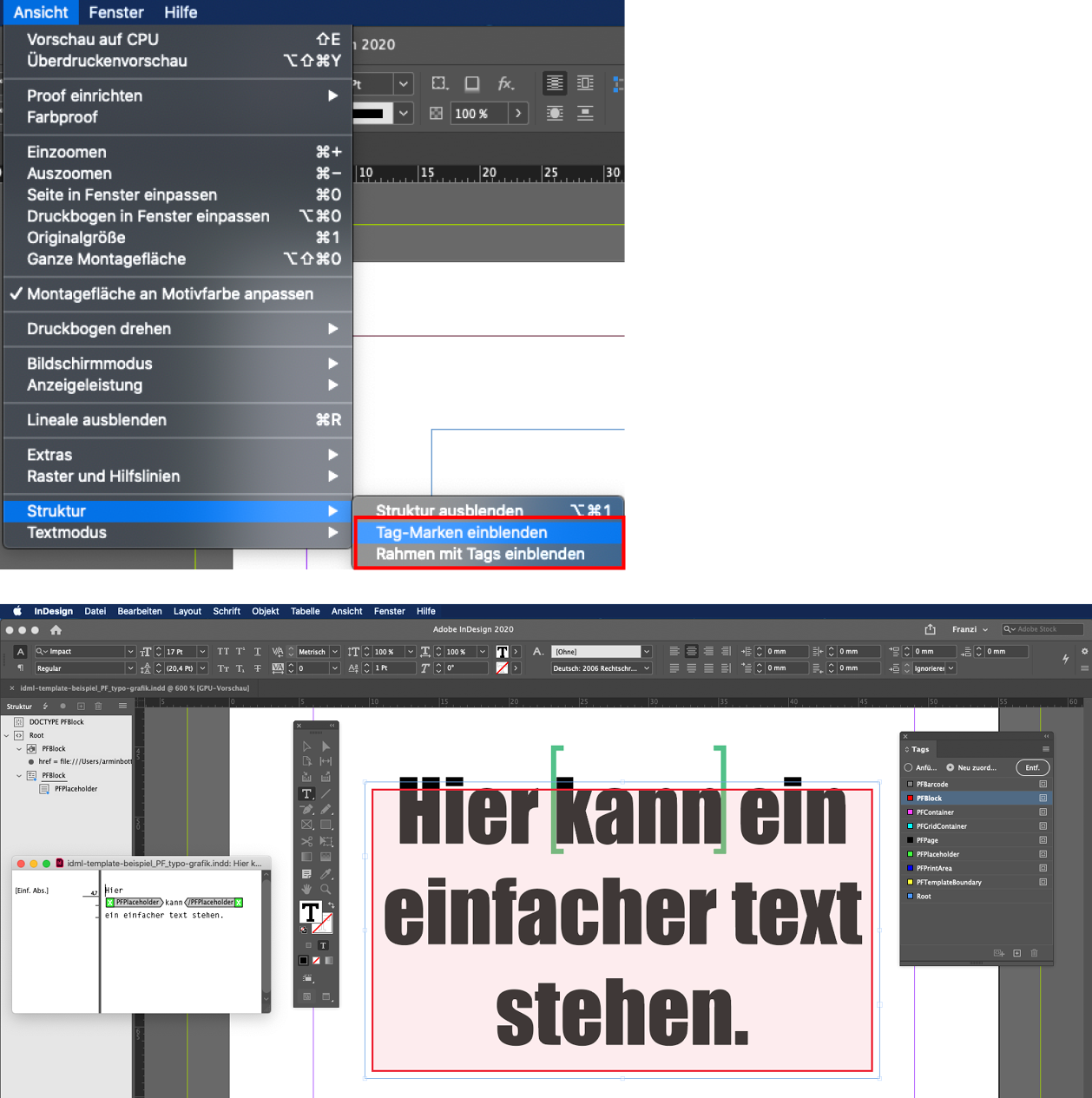This screenshot has width=1092, height=1098.
Task: Choose Tag-Marken einblenden from the menu
Action: click(461, 532)
